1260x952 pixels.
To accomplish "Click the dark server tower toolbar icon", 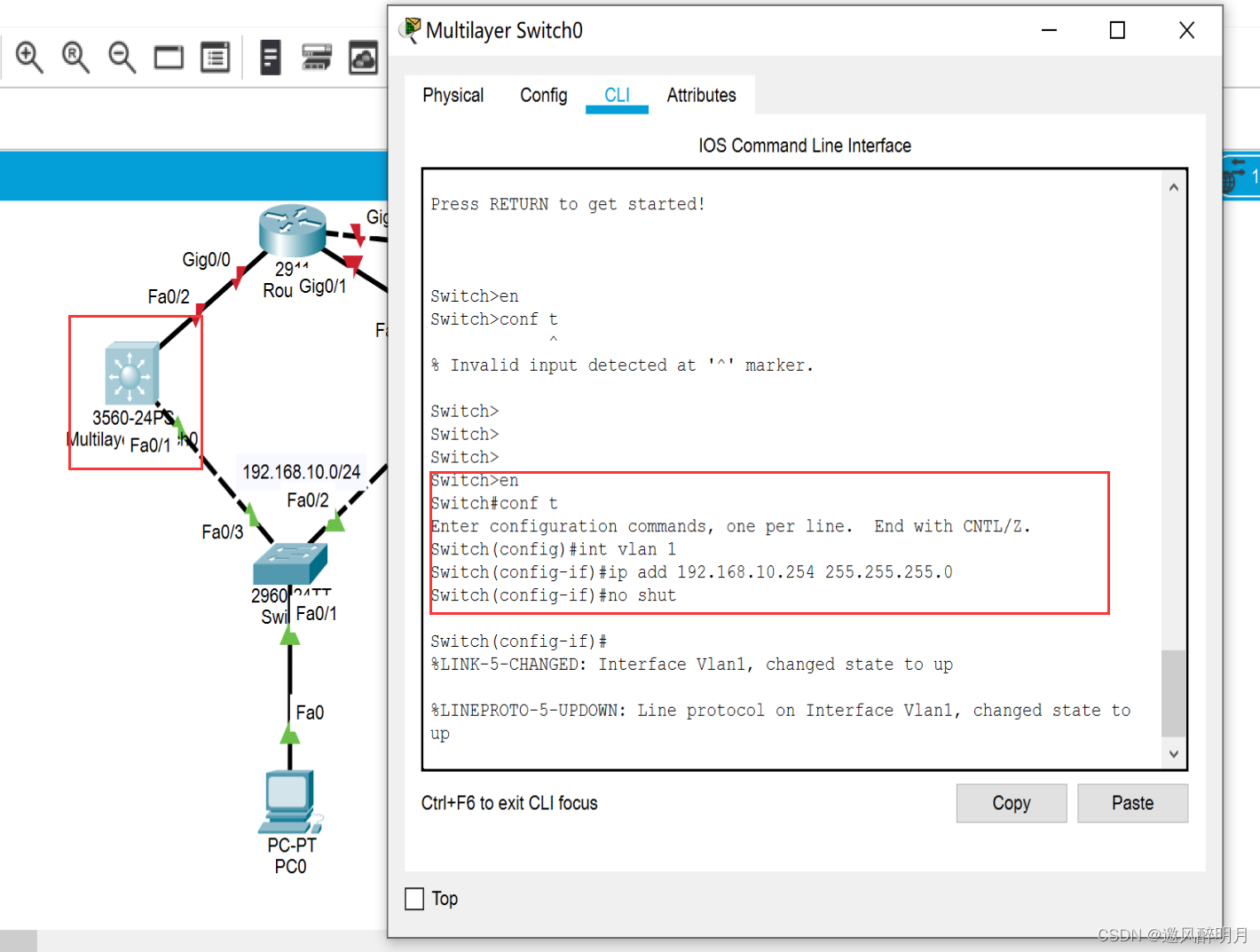I will pos(271,59).
